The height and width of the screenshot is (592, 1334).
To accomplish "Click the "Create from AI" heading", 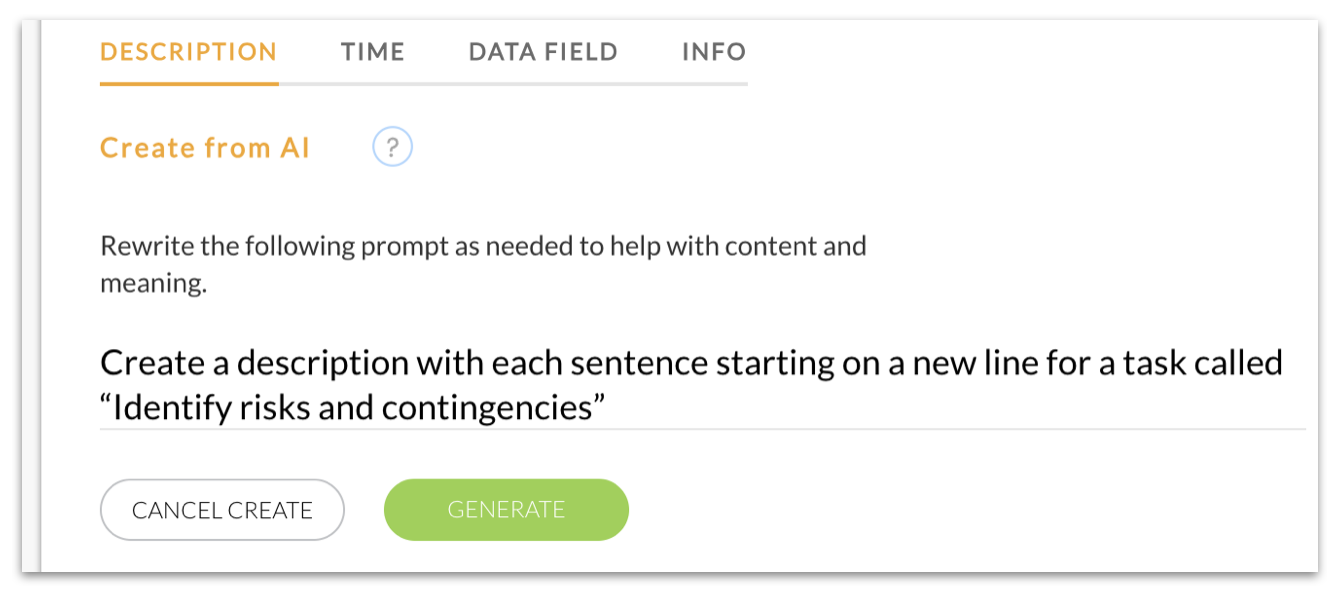I will tap(205, 148).
